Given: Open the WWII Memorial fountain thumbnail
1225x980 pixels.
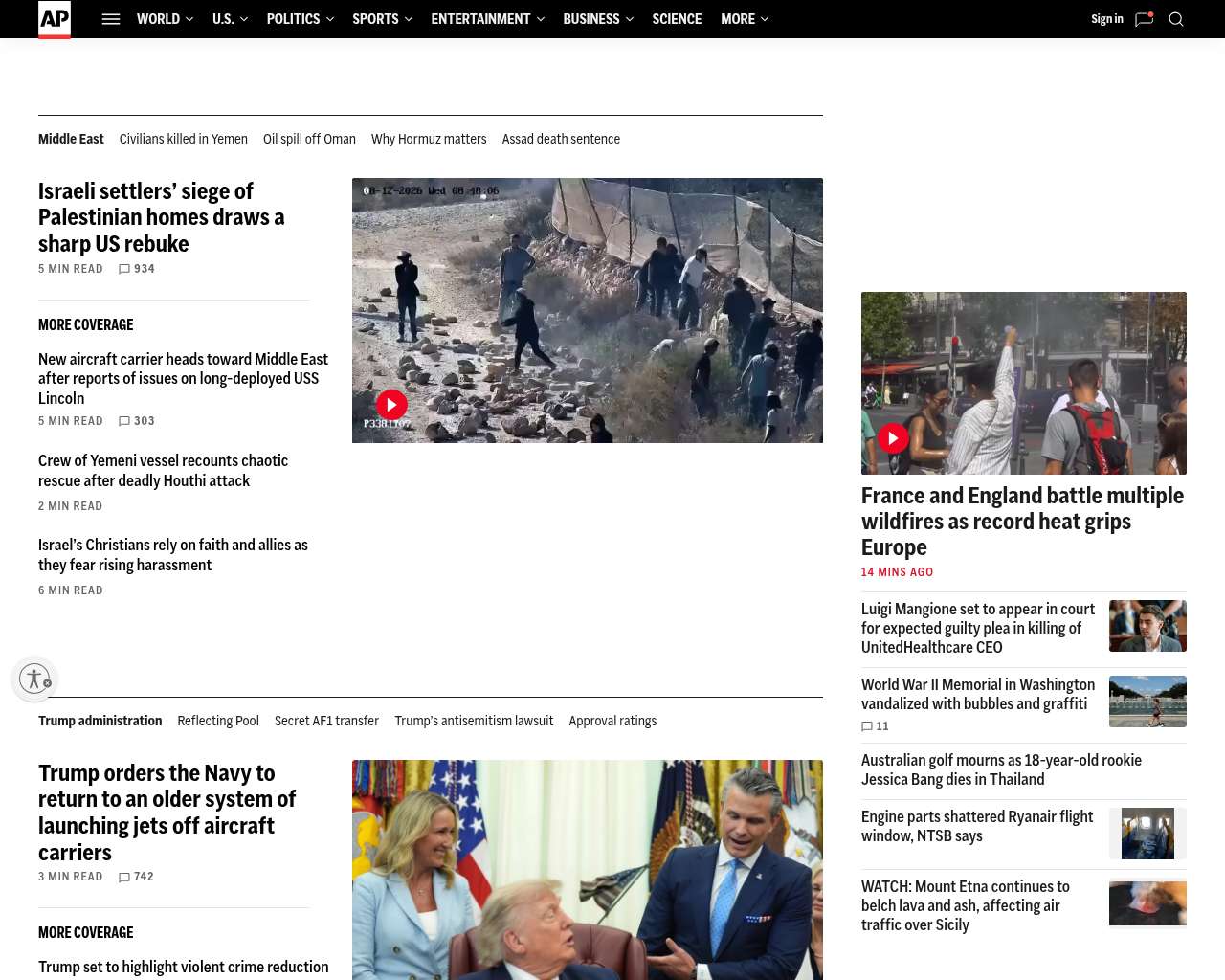Looking at the screenshot, I should (x=1147, y=702).
